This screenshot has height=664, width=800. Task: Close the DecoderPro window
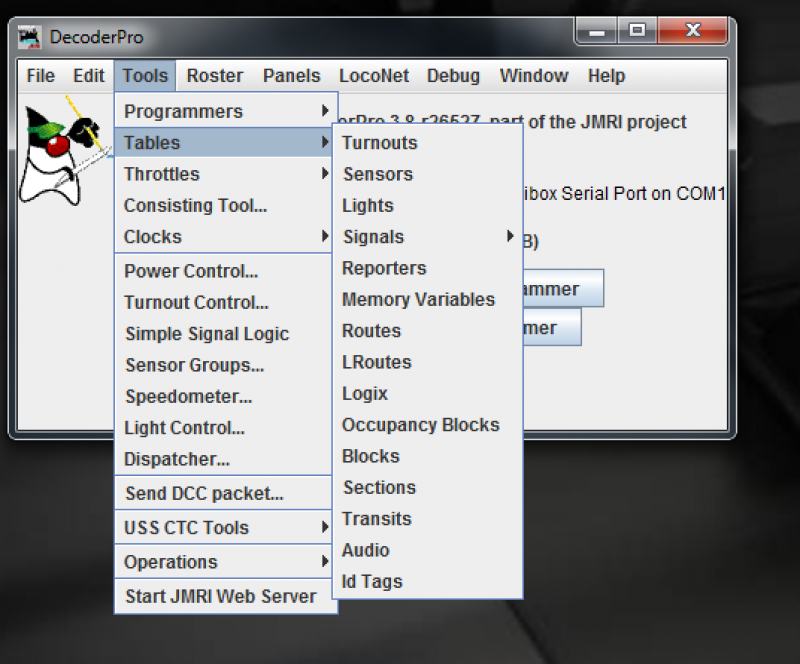[x=692, y=31]
